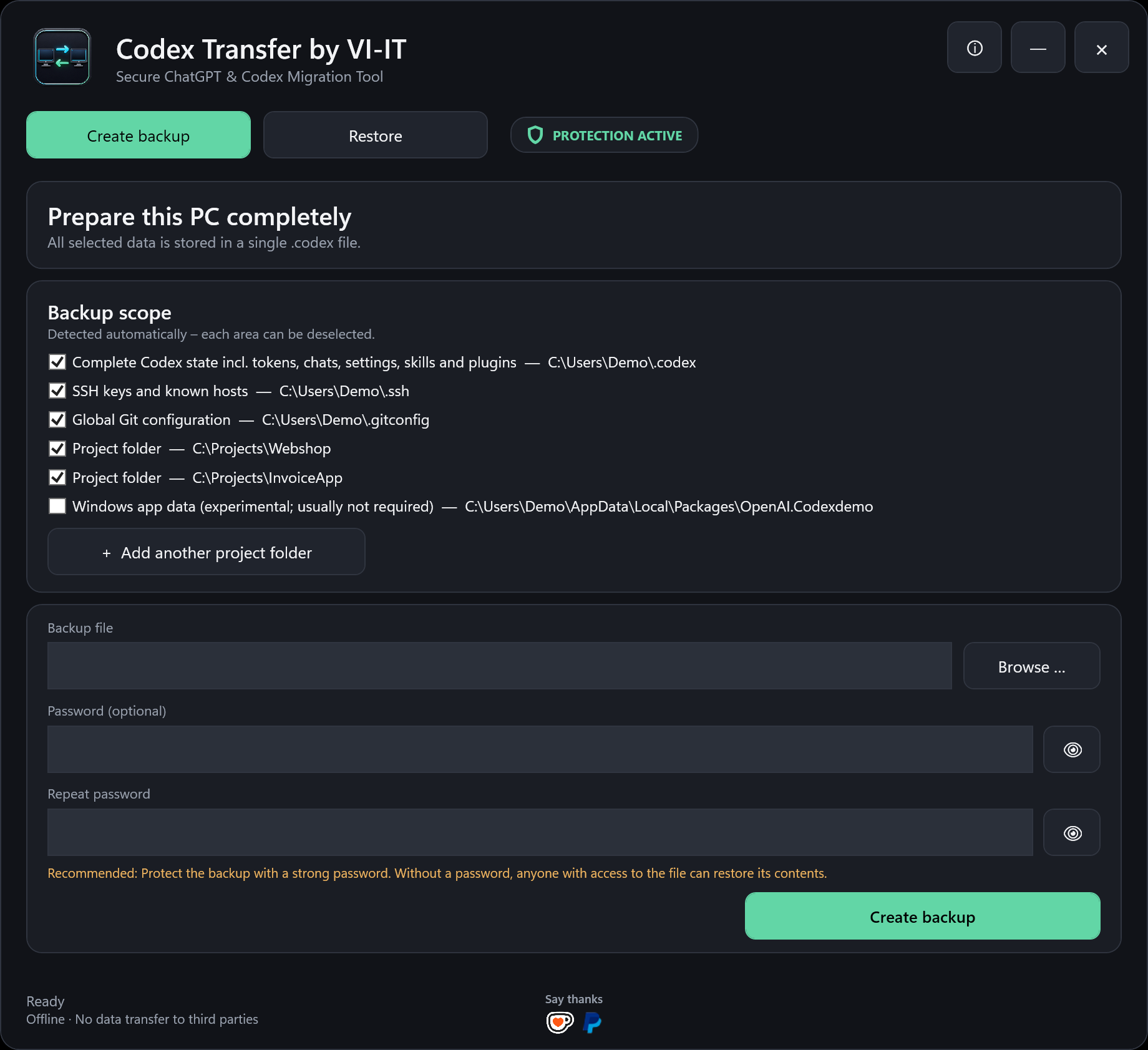Click the Detected automatically hint text
1148x1050 pixels.
212,334
